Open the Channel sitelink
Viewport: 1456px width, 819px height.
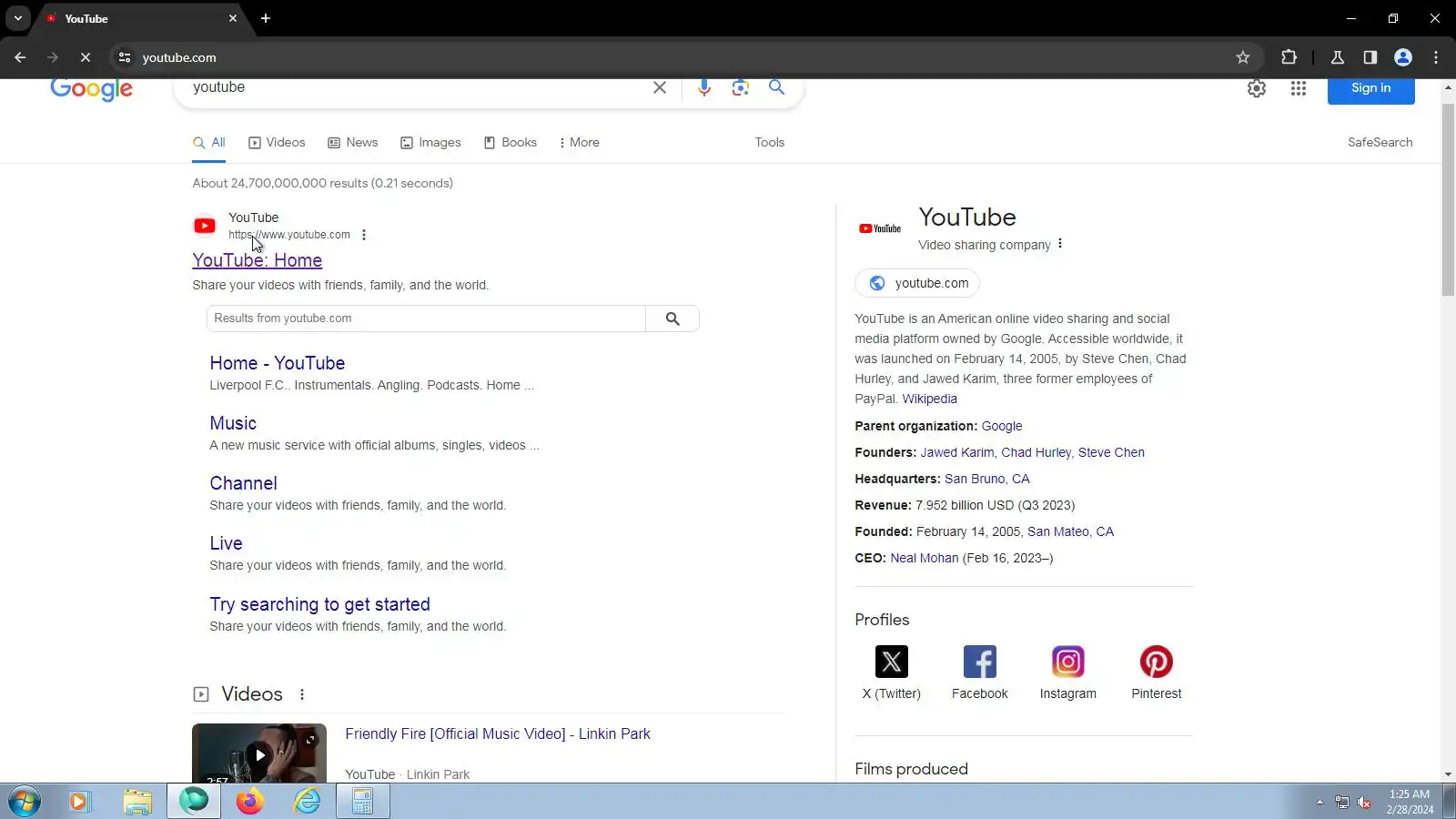coord(243,483)
